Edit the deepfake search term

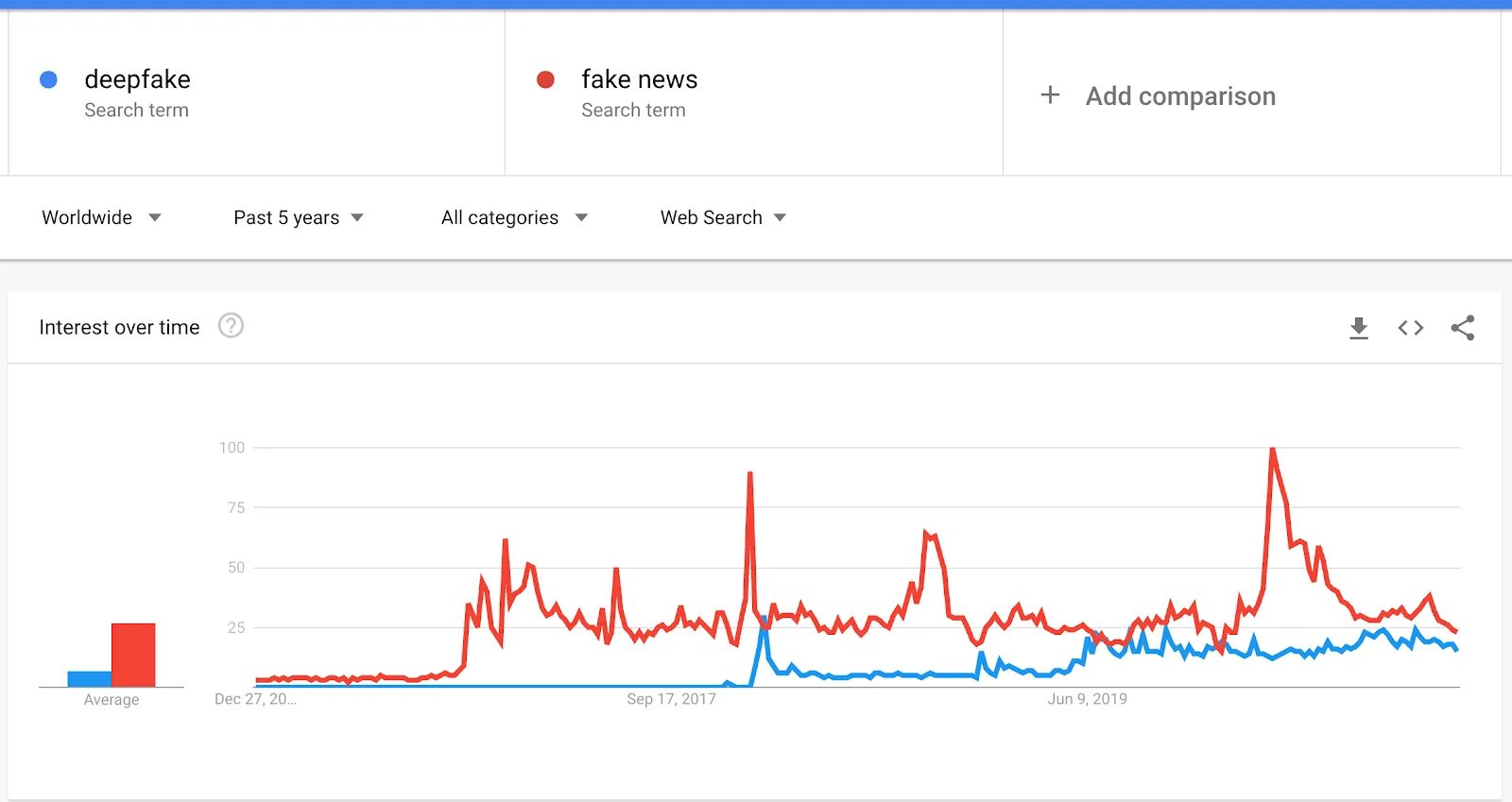(x=138, y=79)
